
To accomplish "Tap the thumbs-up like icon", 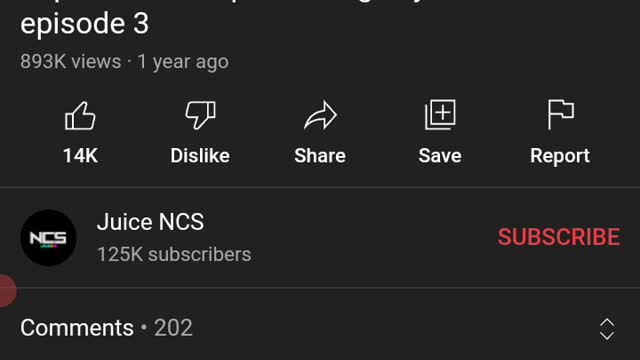I will [x=80, y=116].
